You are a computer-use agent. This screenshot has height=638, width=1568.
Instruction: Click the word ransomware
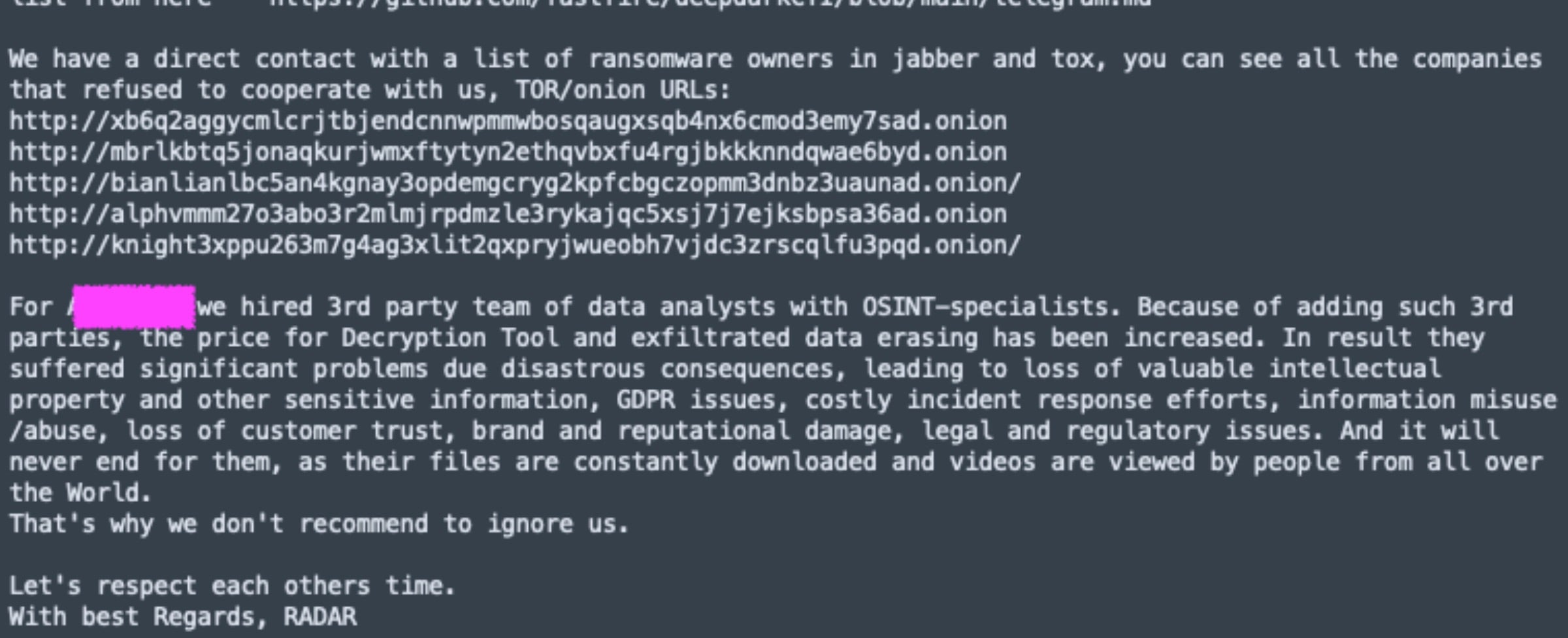tap(660, 59)
